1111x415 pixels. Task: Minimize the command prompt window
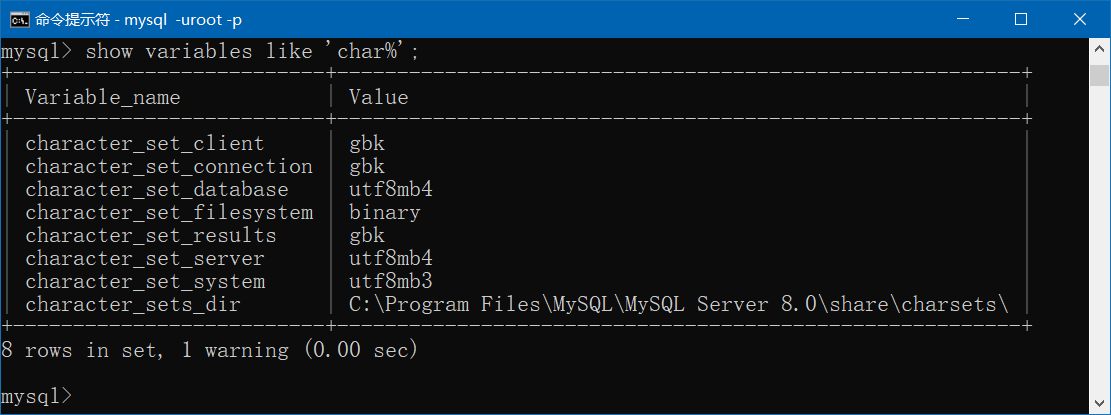click(x=962, y=19)
